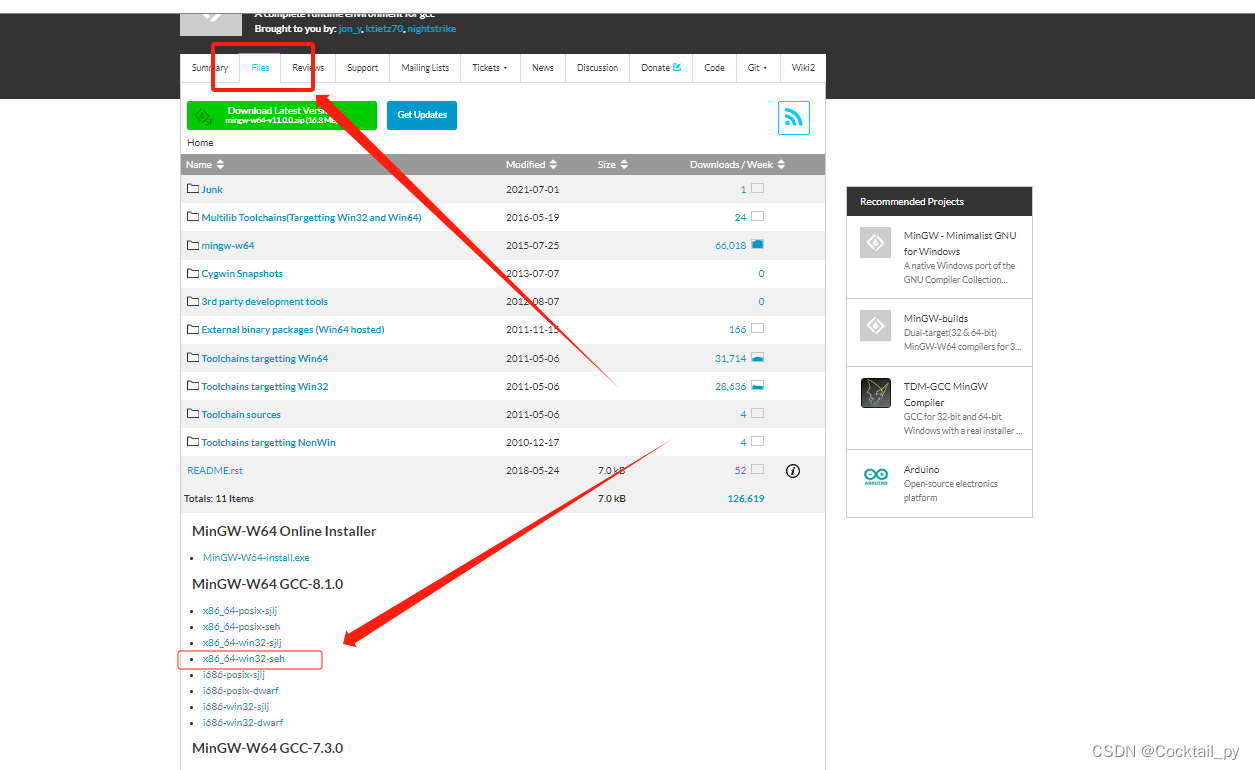
Task: Click the Home breadcrumb
Action: pyautogui.click(x=200, y=143)
